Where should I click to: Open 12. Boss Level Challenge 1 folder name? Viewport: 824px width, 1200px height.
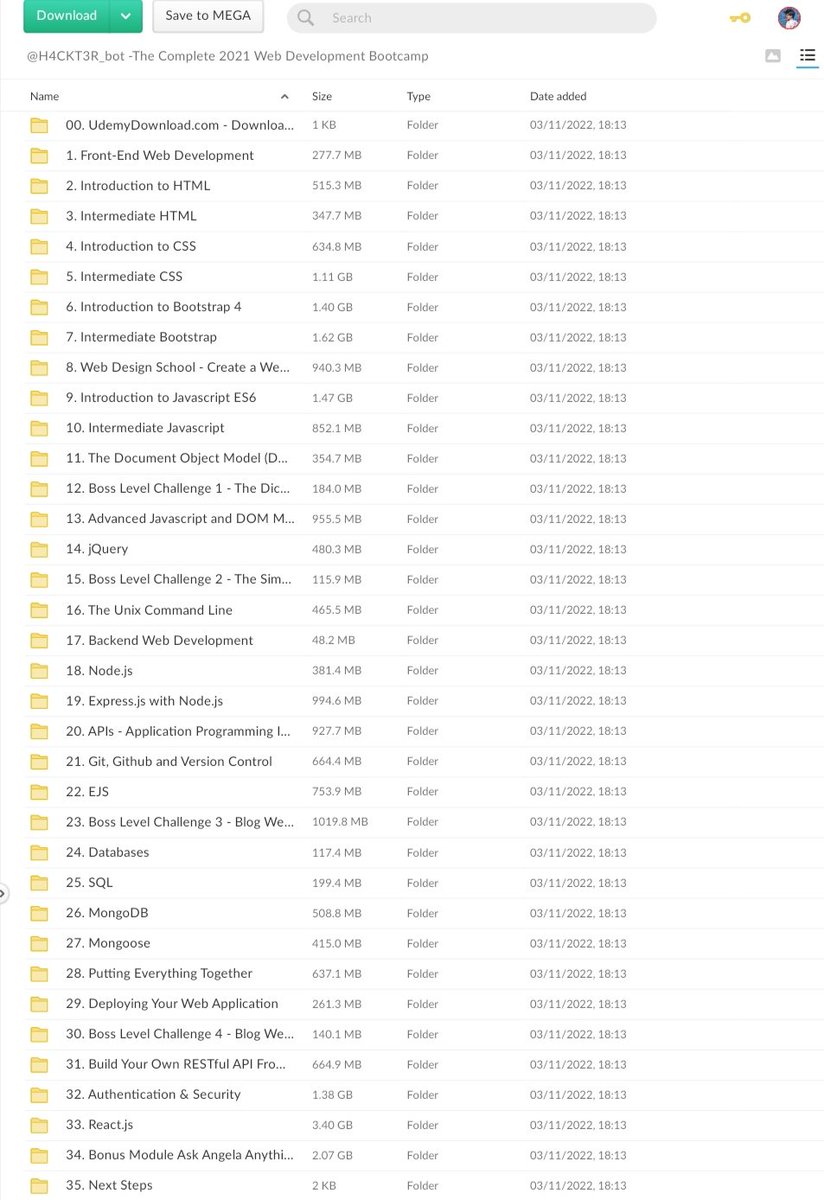tap(178, 488)
